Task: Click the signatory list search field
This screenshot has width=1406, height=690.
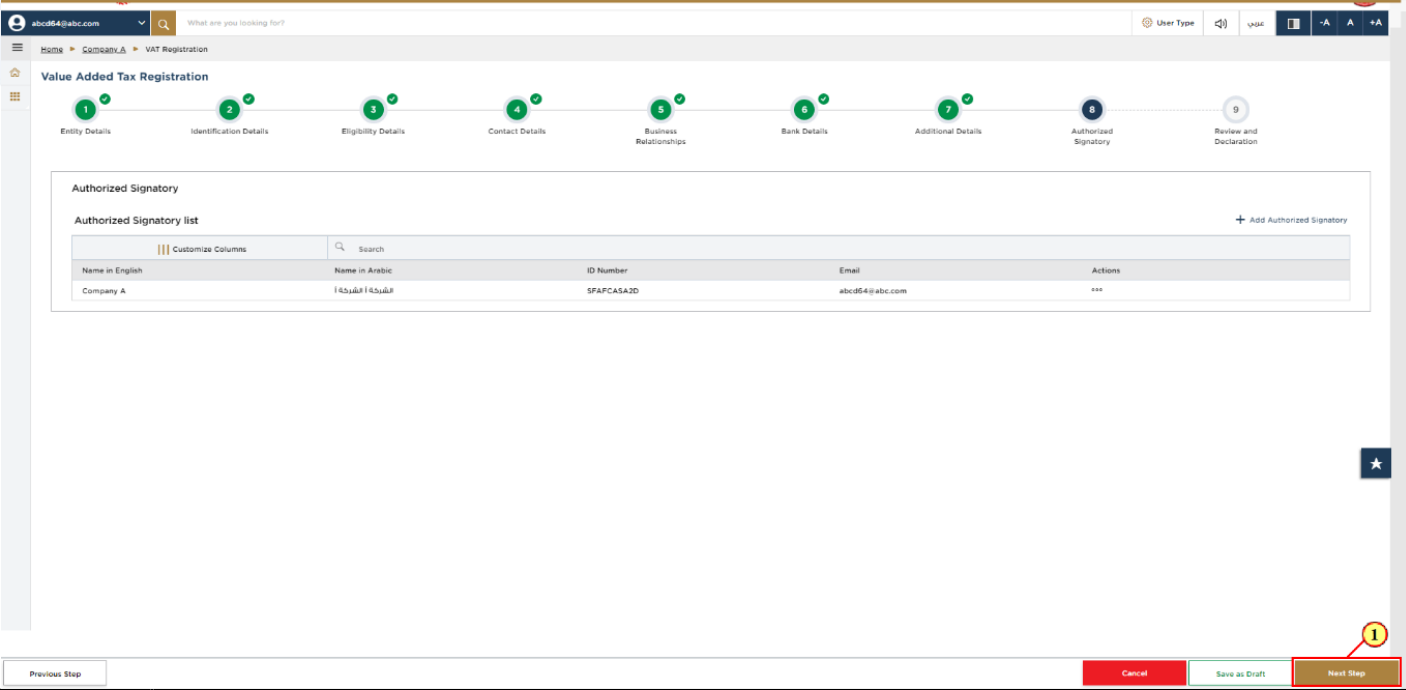Action: [838, 248]
